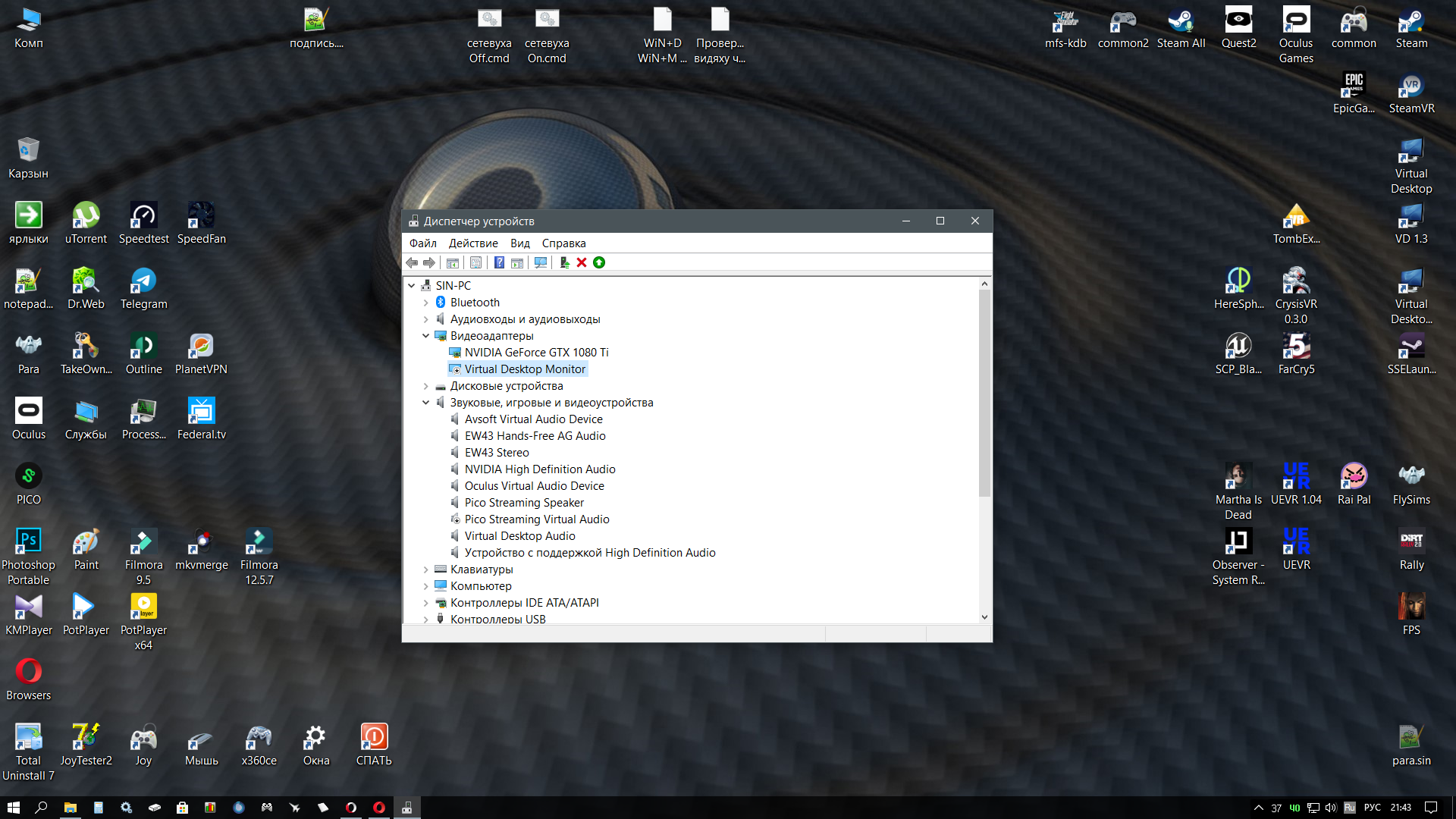Click the update driver toolbar icon

(564, 262)
